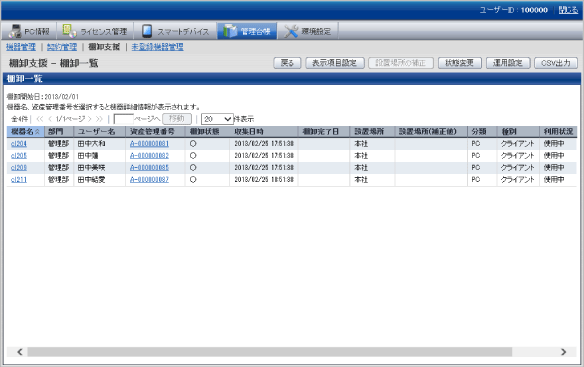The image size is (584, 367).
Task: Select 管理部 department in cl204 row
Action: click(x=58, y=144)
